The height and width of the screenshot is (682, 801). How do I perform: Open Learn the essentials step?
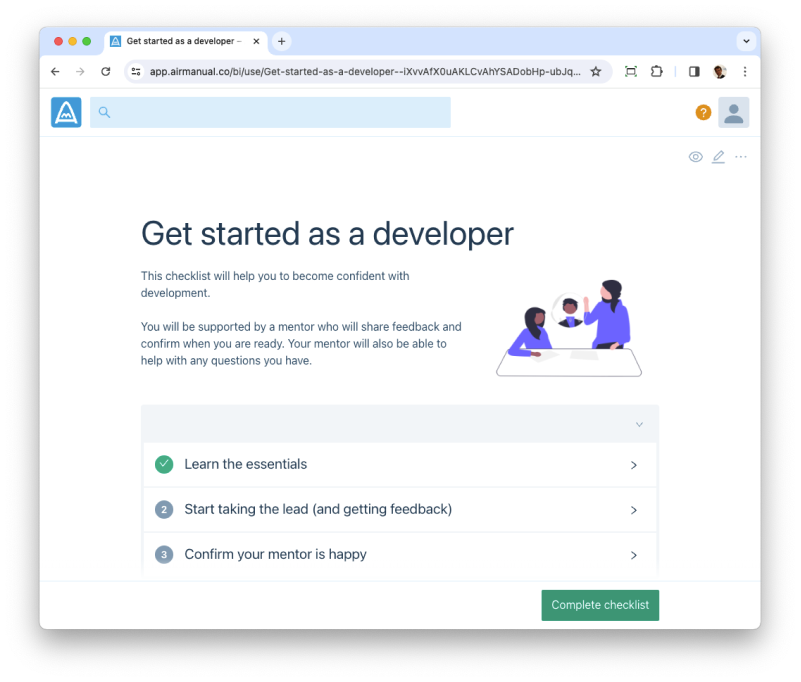pyautogui.click(x=399, y=465)
